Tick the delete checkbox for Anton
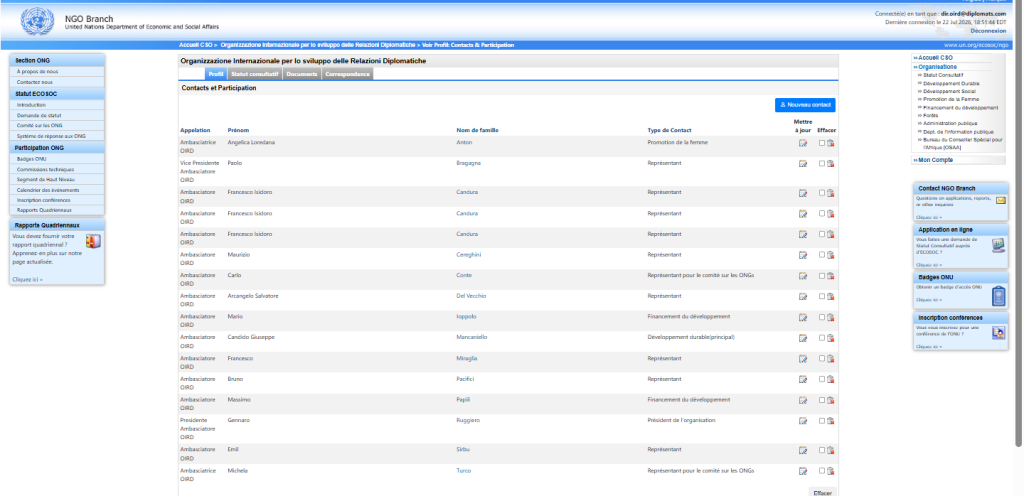 (x=822, y=144)
